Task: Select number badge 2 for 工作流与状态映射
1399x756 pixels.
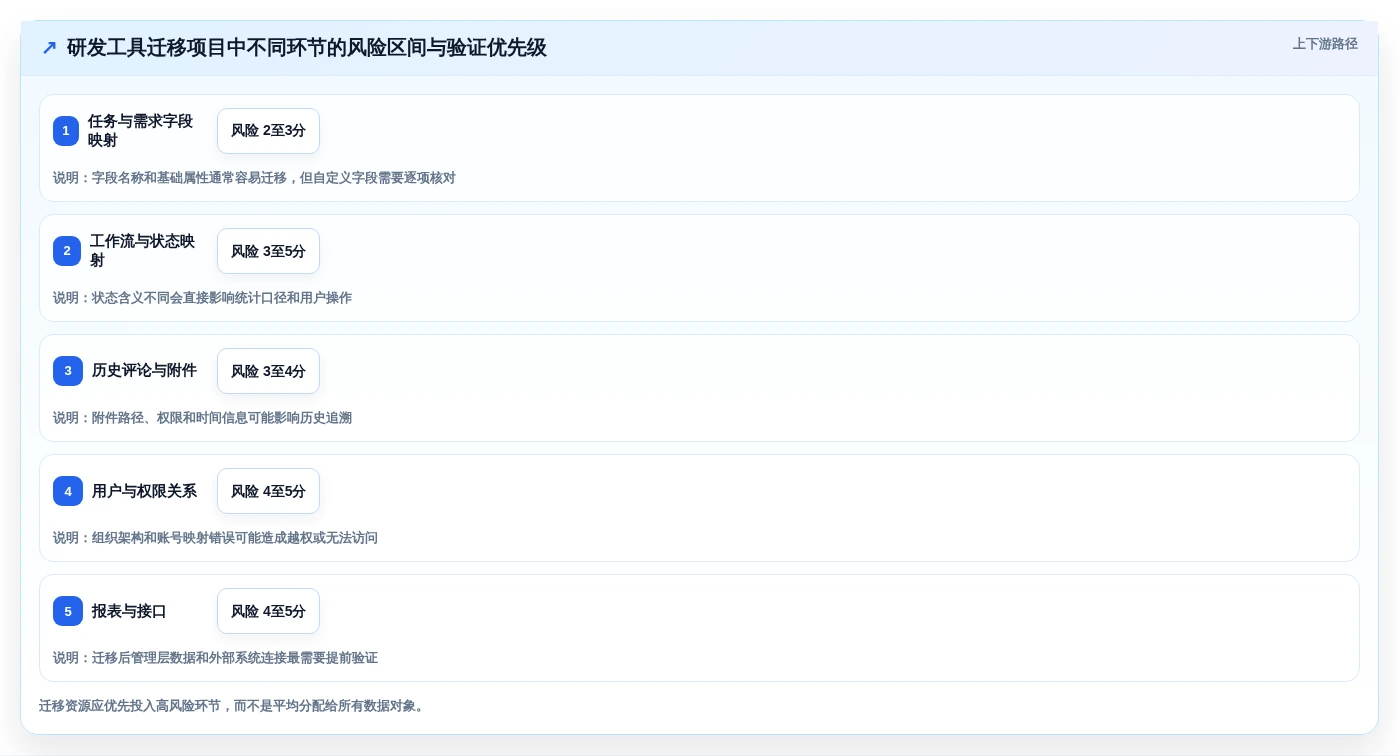Action: point(67,251)
